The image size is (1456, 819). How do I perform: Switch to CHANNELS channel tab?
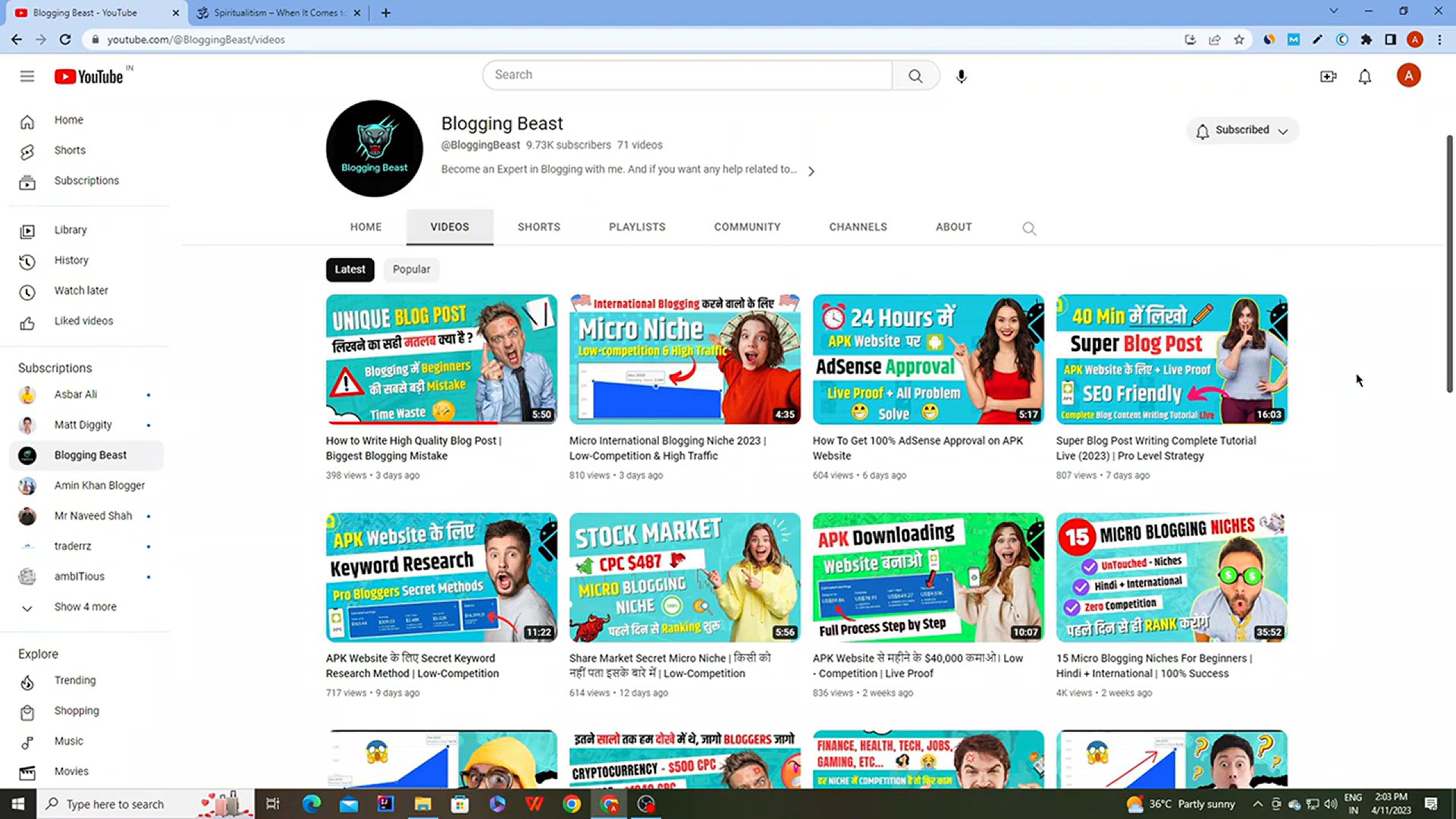(858, 227)
